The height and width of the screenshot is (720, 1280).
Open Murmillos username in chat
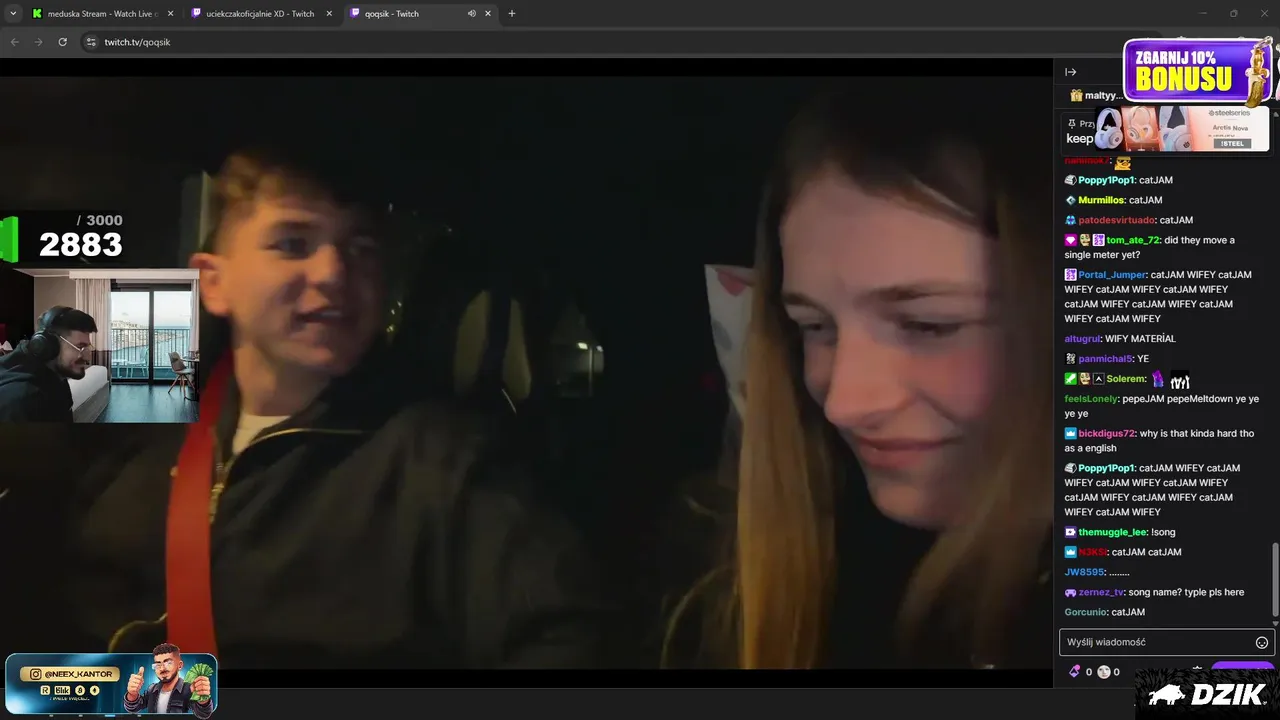(1100, 200)
